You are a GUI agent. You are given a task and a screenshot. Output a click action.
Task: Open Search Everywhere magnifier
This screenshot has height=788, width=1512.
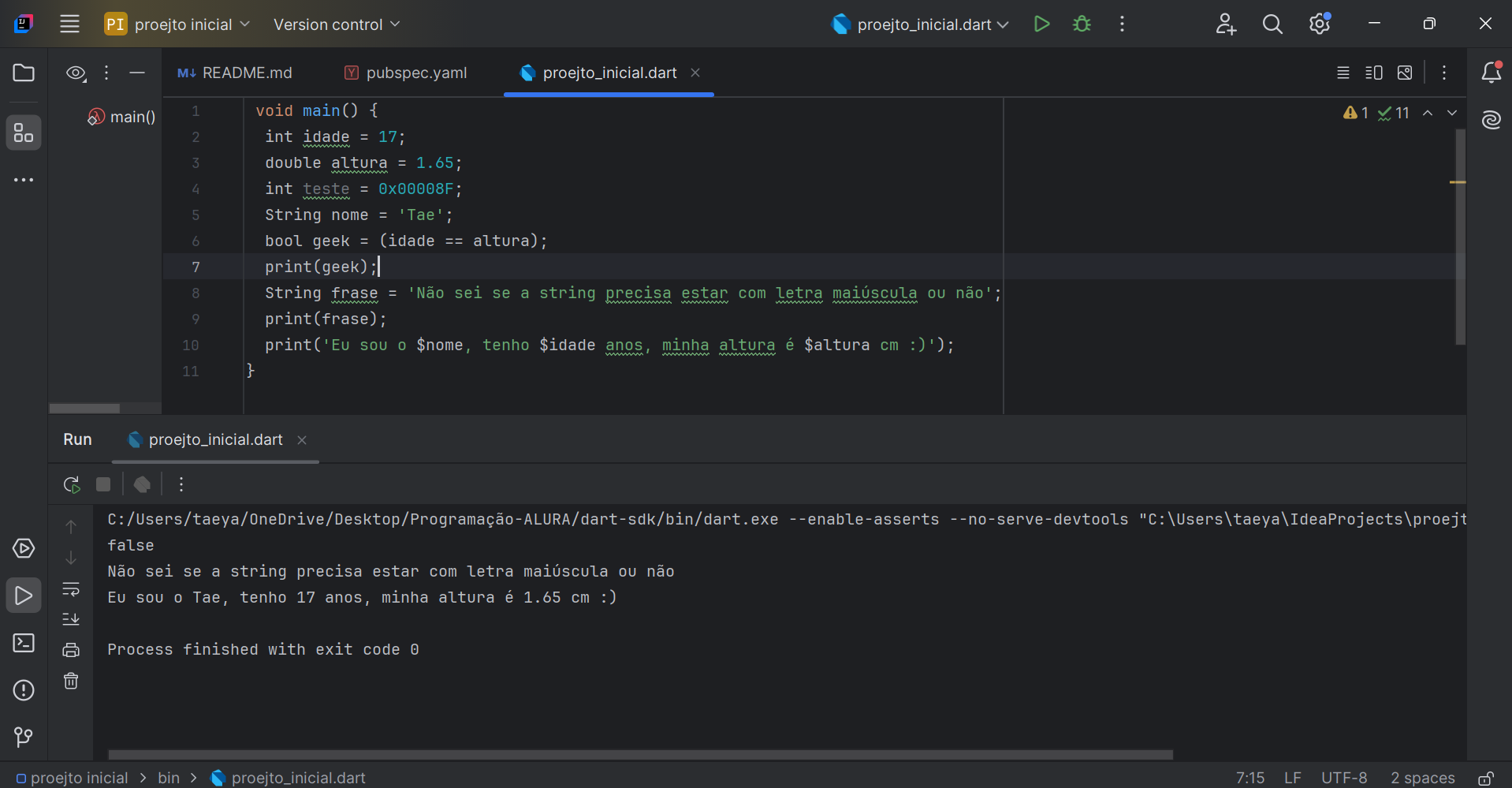pos(1272,24)
